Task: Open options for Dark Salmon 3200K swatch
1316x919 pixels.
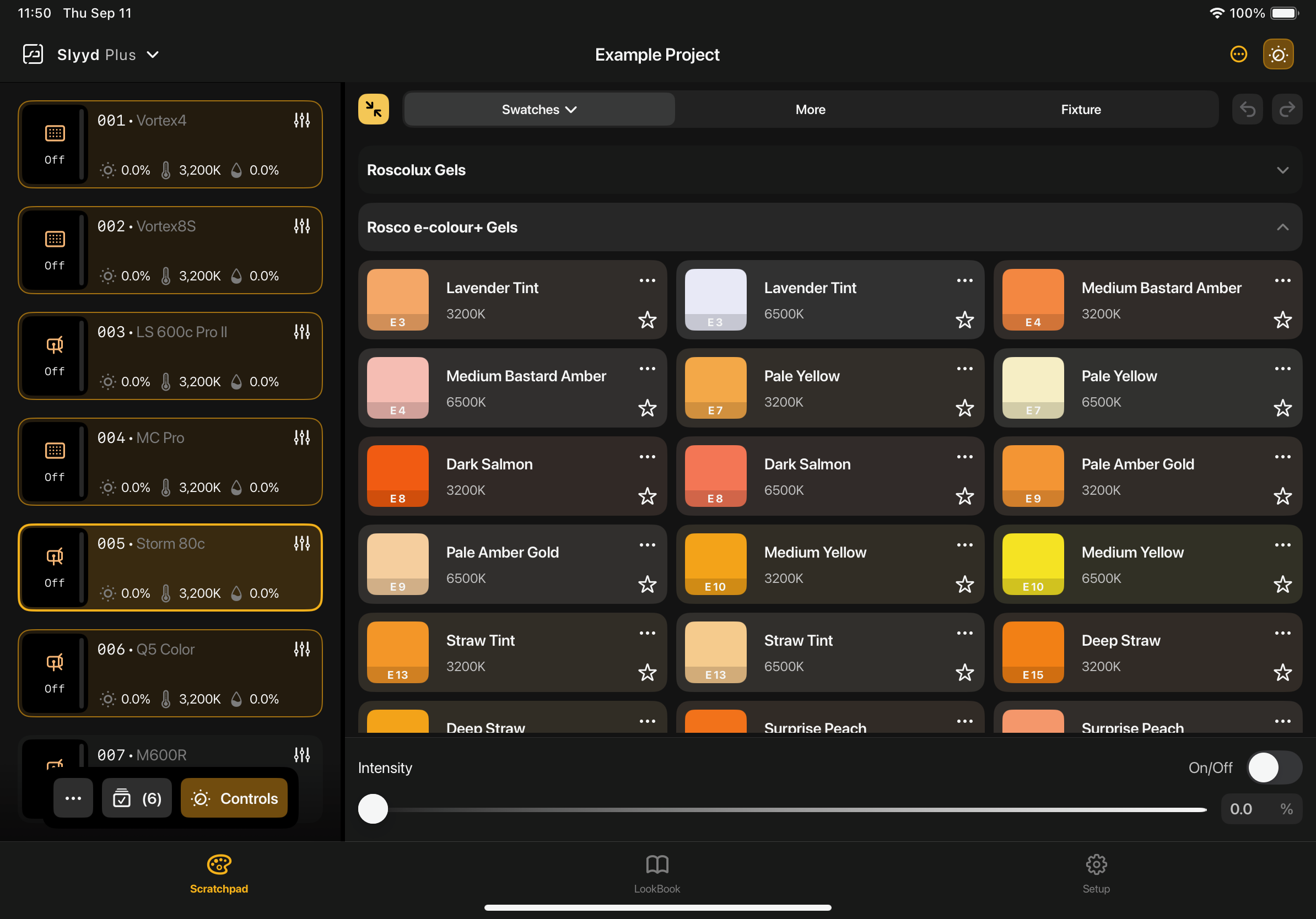Action: (647, 457)
